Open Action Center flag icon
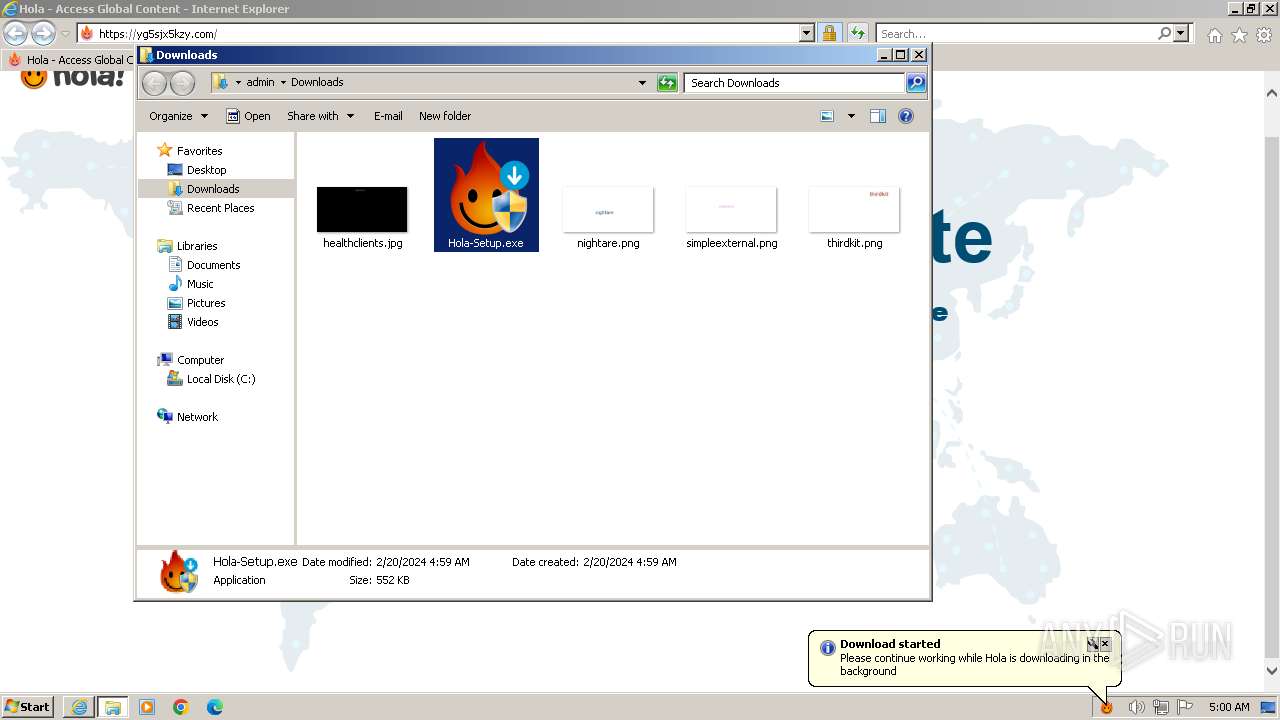Screen dimensions: 1280x720 pyautogui.click(x=1185, y=707)
